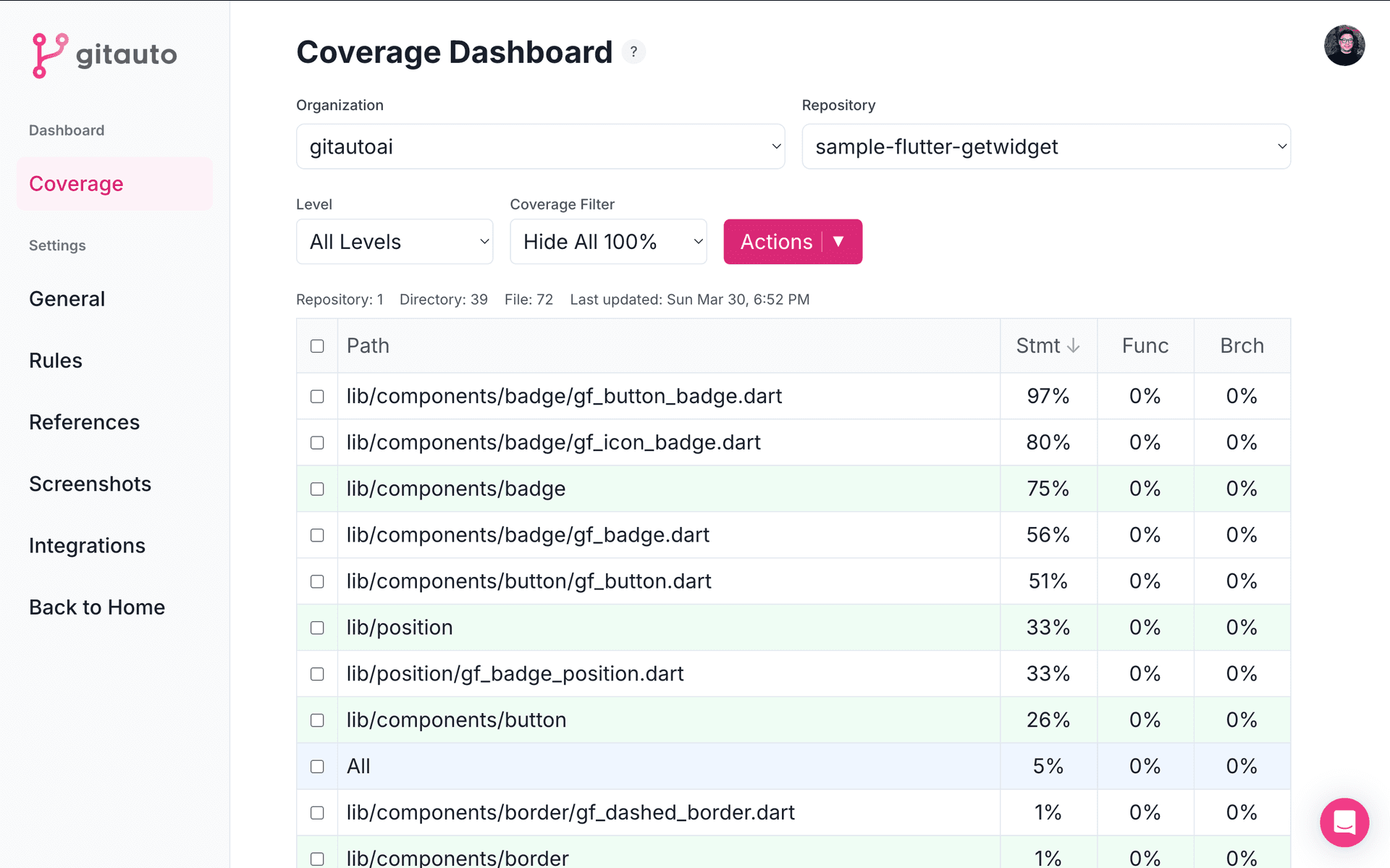This screenshot has width=1390, height=868.
Task: Change the Coverage Filter from Hide All 100%
Action: click(607, 241)
